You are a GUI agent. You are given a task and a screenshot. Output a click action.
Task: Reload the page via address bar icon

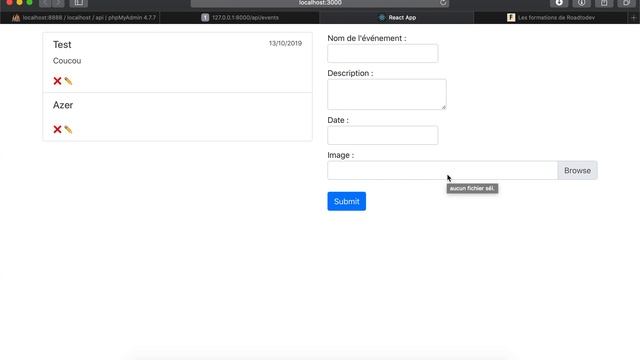443,3
